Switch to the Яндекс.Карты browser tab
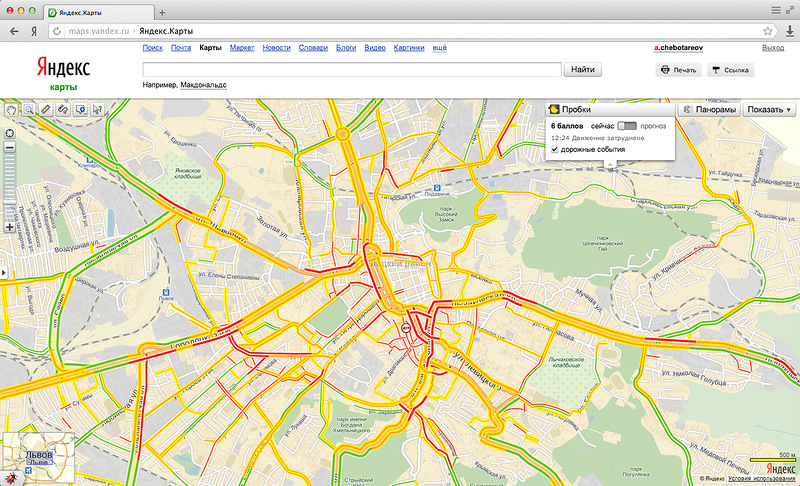The width and height of the screenshot is (800, 486). click(99, 12)
